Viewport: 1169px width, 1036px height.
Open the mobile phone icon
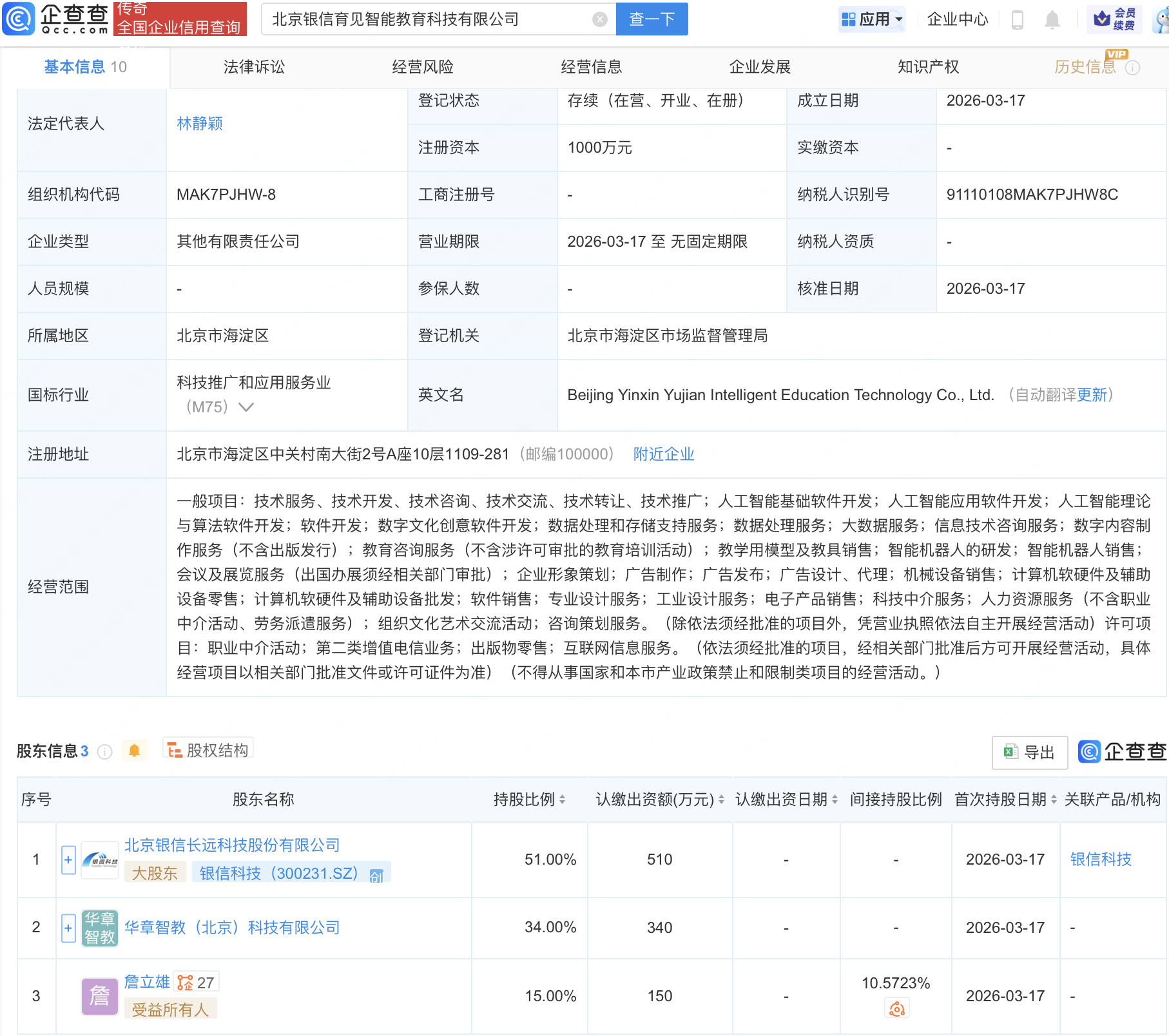pyautogui.click(x=1018, y=19)
